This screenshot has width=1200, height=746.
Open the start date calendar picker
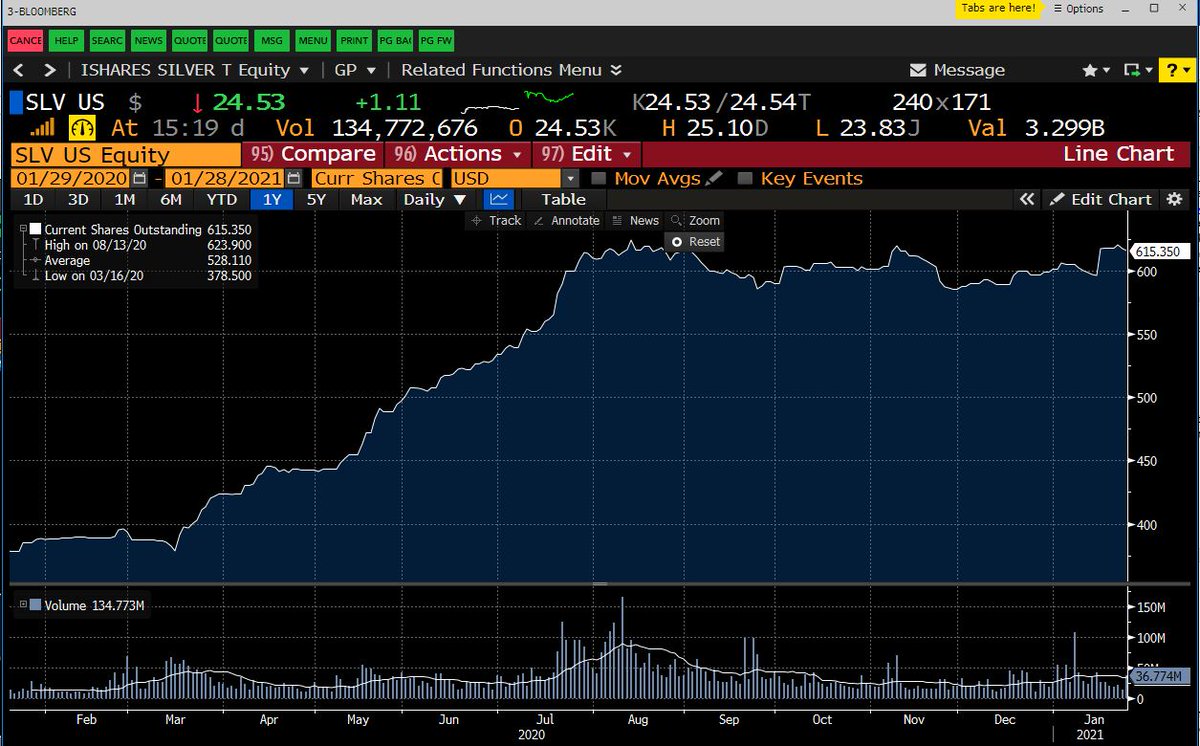point(139,178)
